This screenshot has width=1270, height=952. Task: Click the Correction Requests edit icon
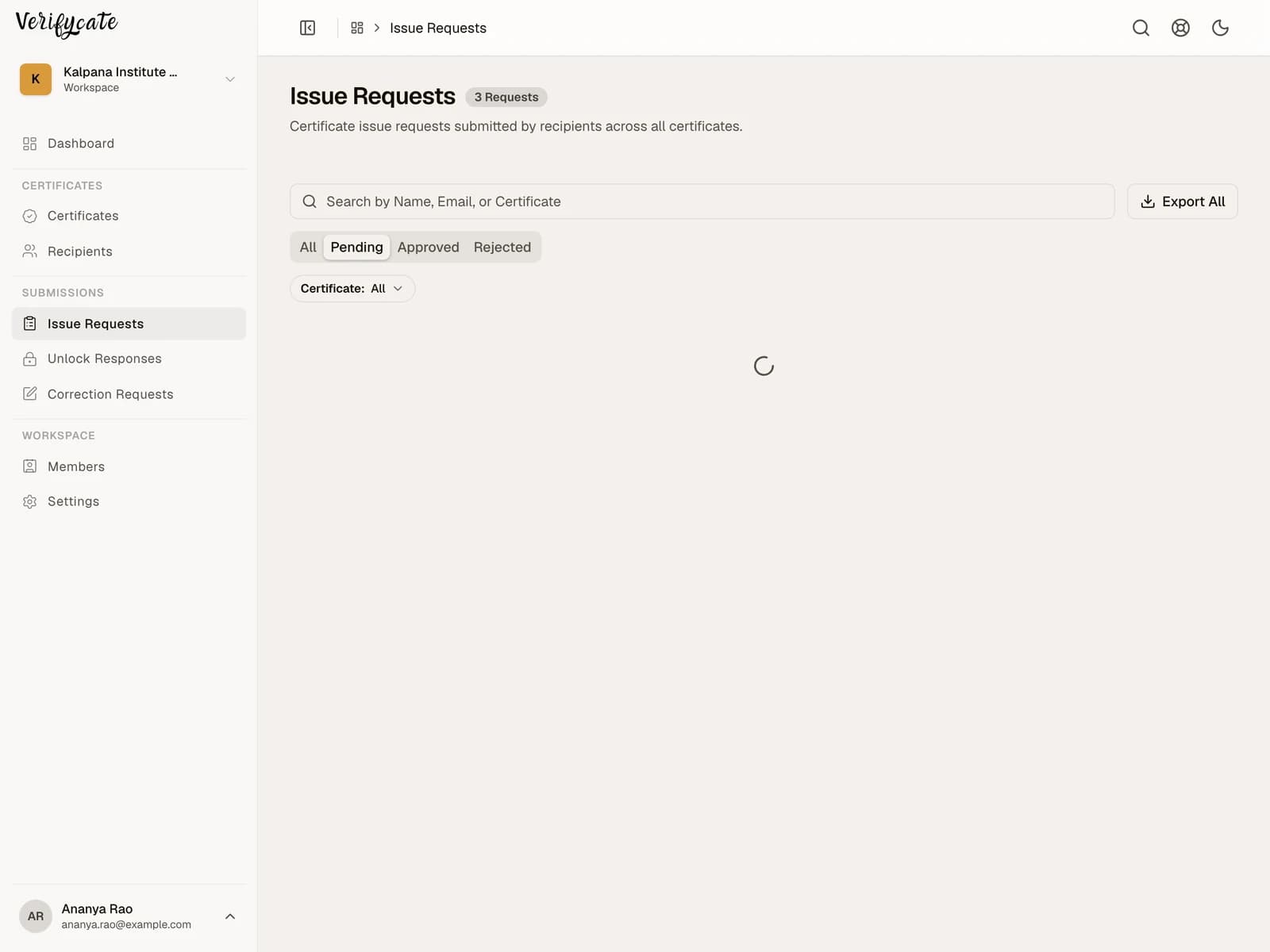pyautogui.click(x=30, y=394)
